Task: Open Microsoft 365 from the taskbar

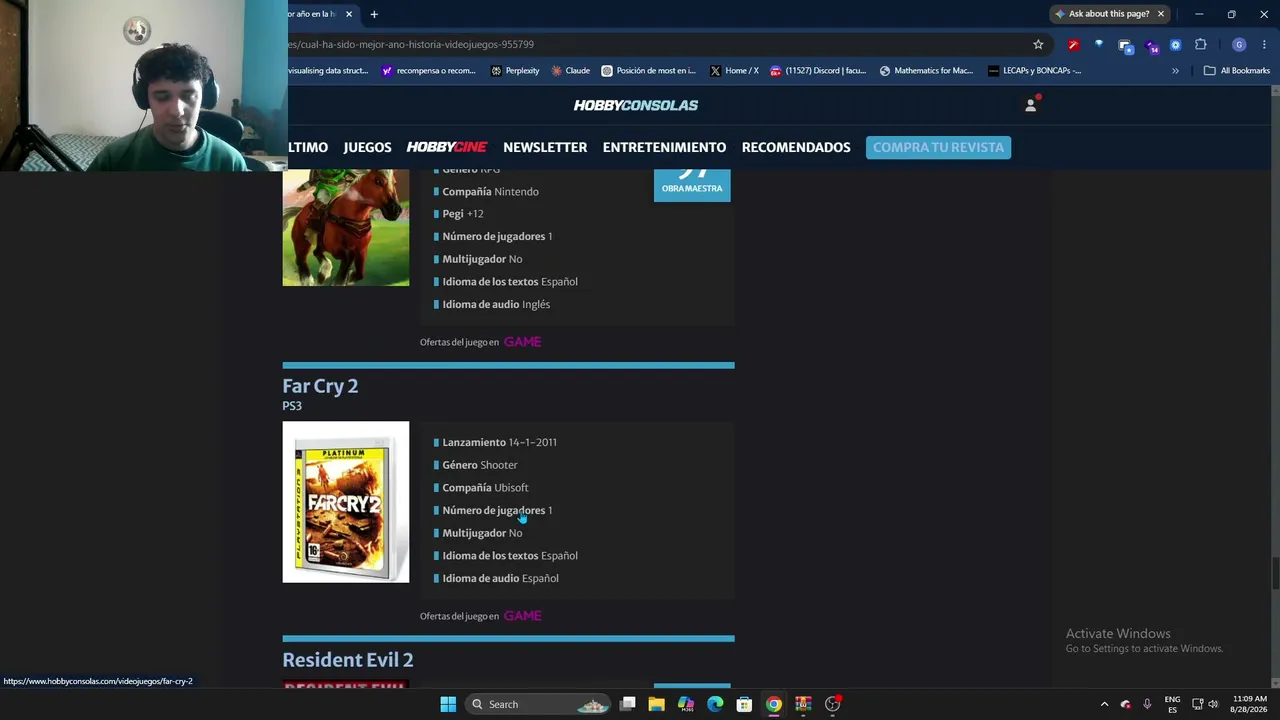Action: pyautogui.click(x=686, y=704)
